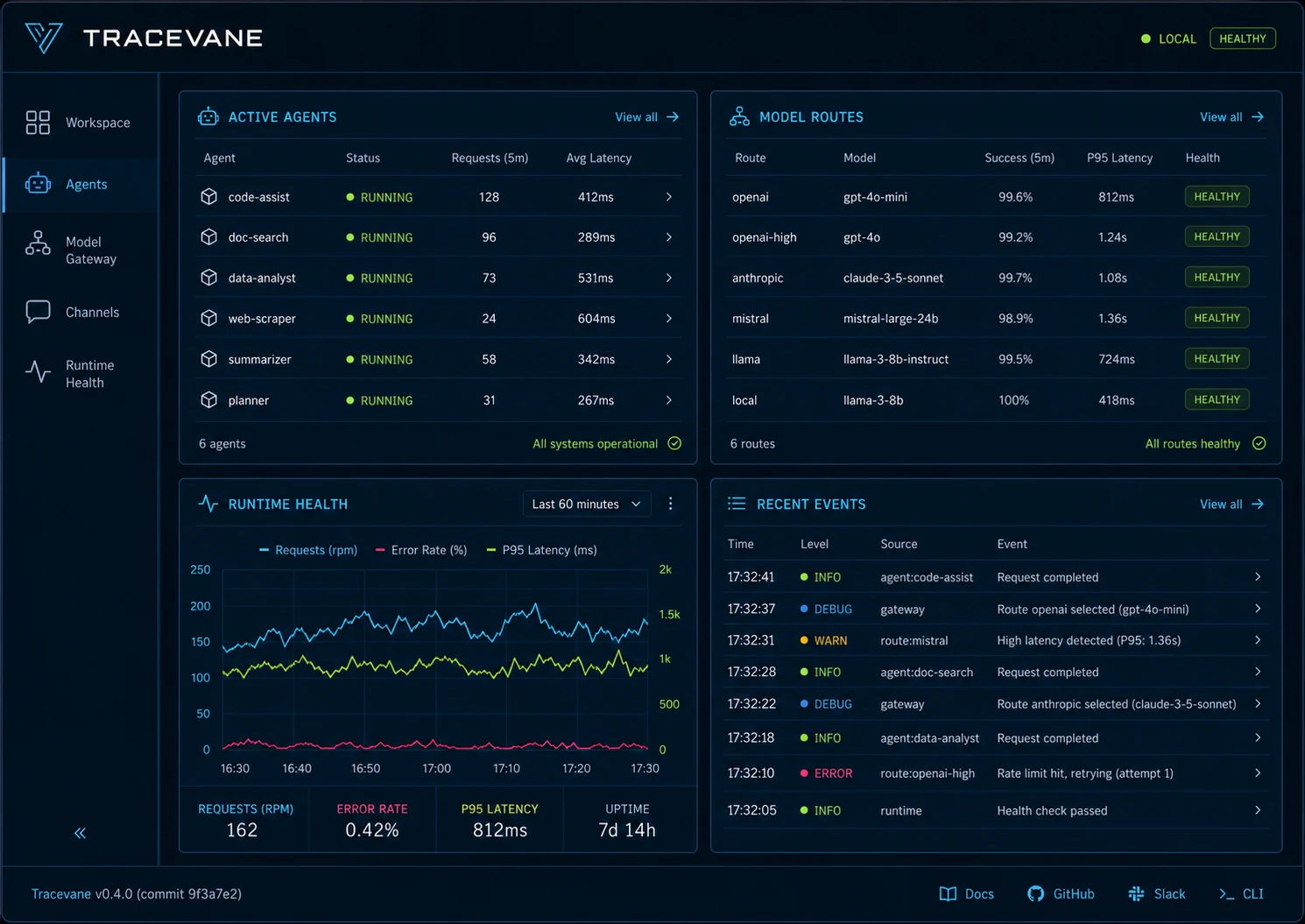
Task: Open the Slack link in footer
Action: click(1156, 894)
